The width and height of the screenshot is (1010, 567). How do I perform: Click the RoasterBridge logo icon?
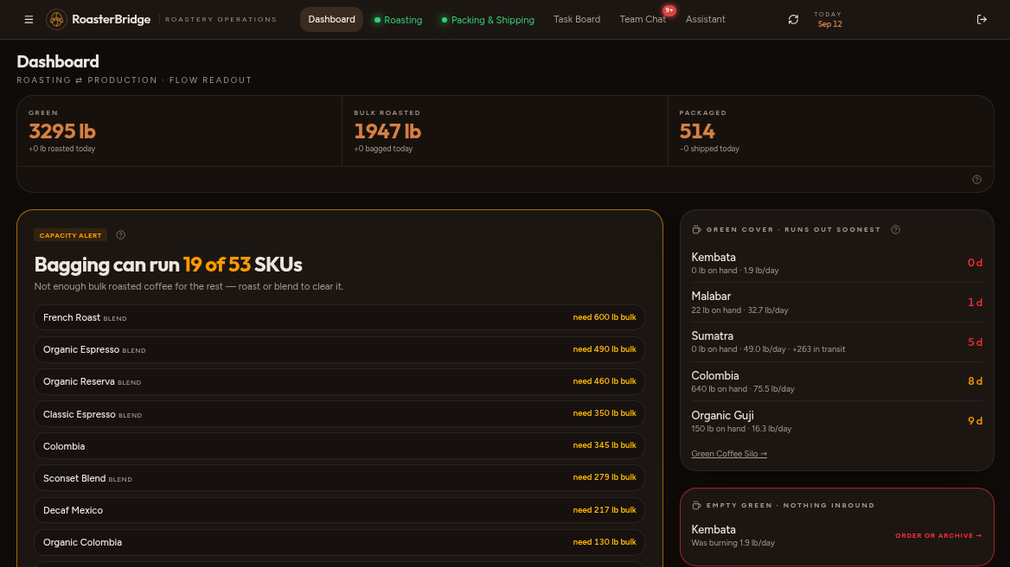pyautogui.click(x=57, y=19)
